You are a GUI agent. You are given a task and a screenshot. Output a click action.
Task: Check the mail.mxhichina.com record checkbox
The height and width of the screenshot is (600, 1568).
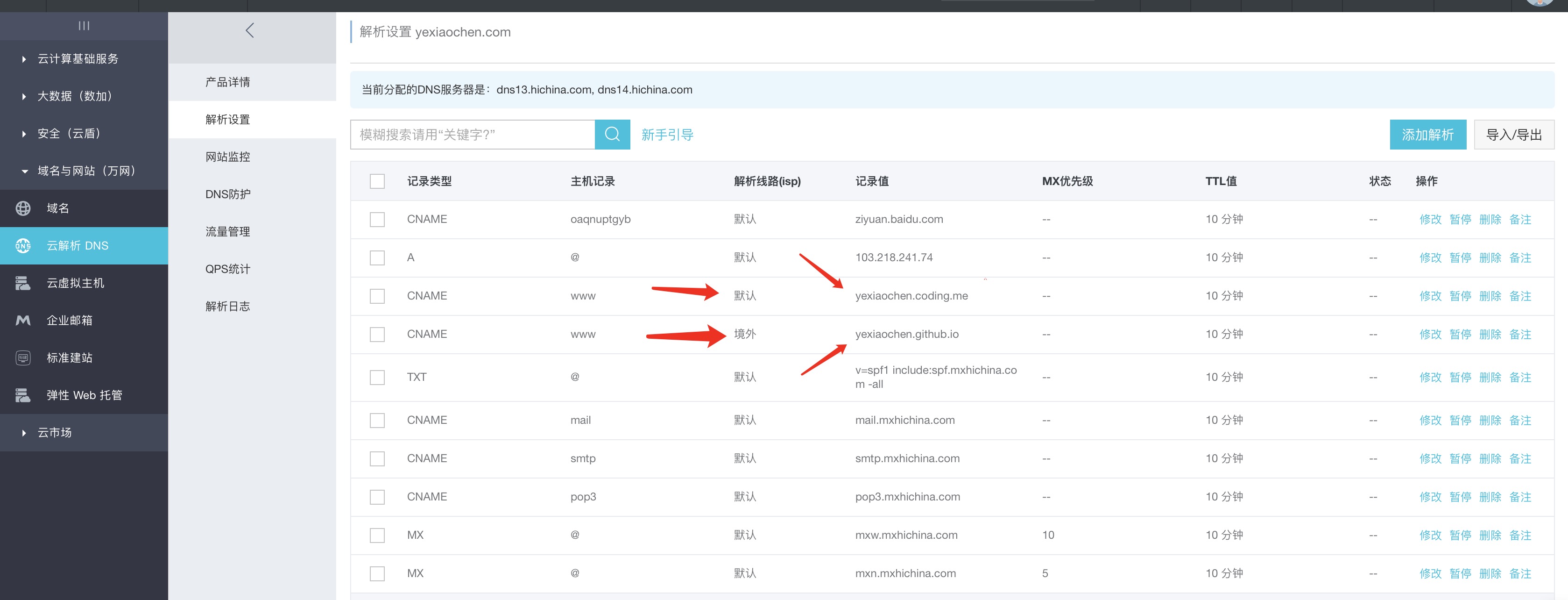pyautogui.click(x=377, y=420)
